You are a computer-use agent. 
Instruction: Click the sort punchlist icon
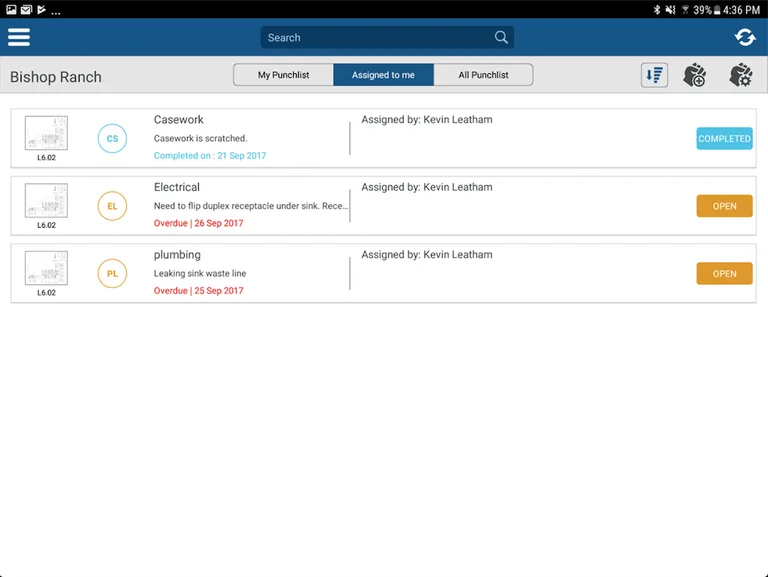click(654, 75)
